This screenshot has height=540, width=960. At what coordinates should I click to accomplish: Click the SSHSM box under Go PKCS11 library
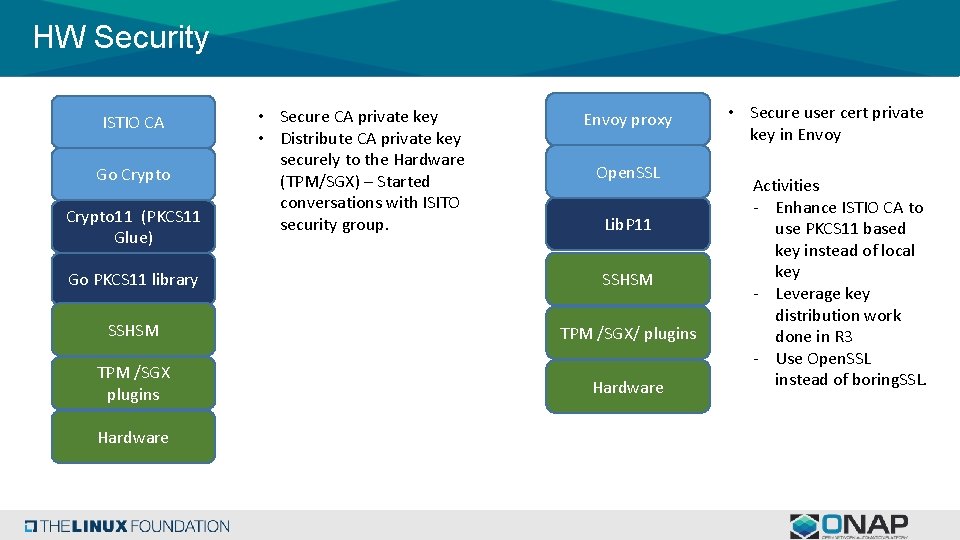(x=133, y=331)
